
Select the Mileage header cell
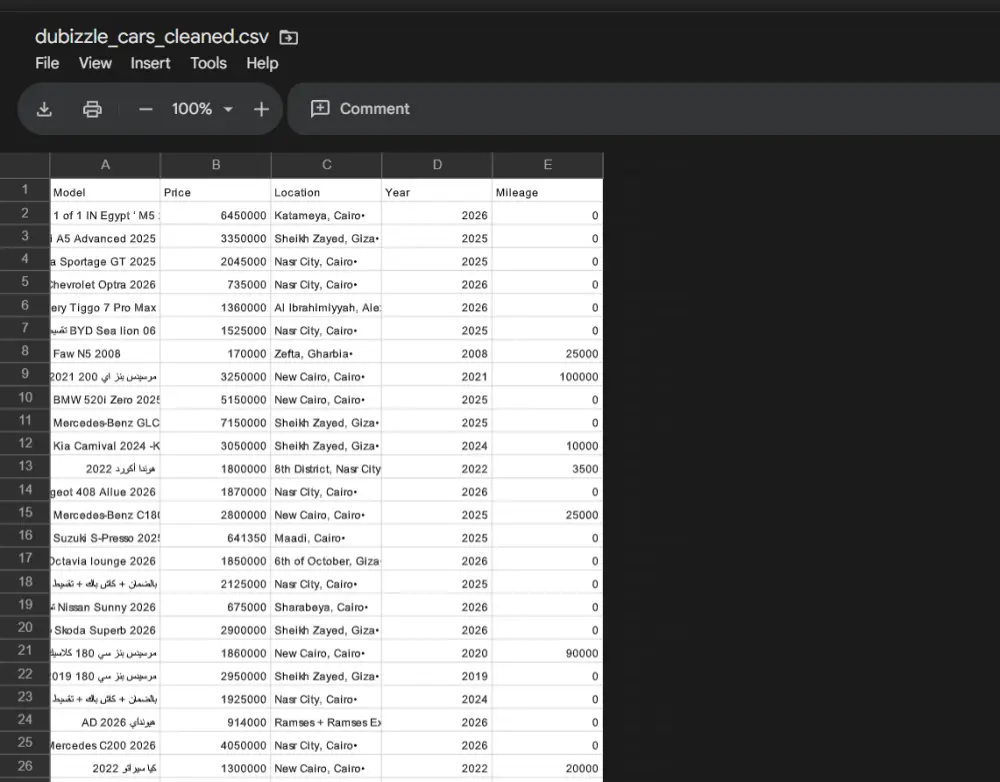[547, 191]
